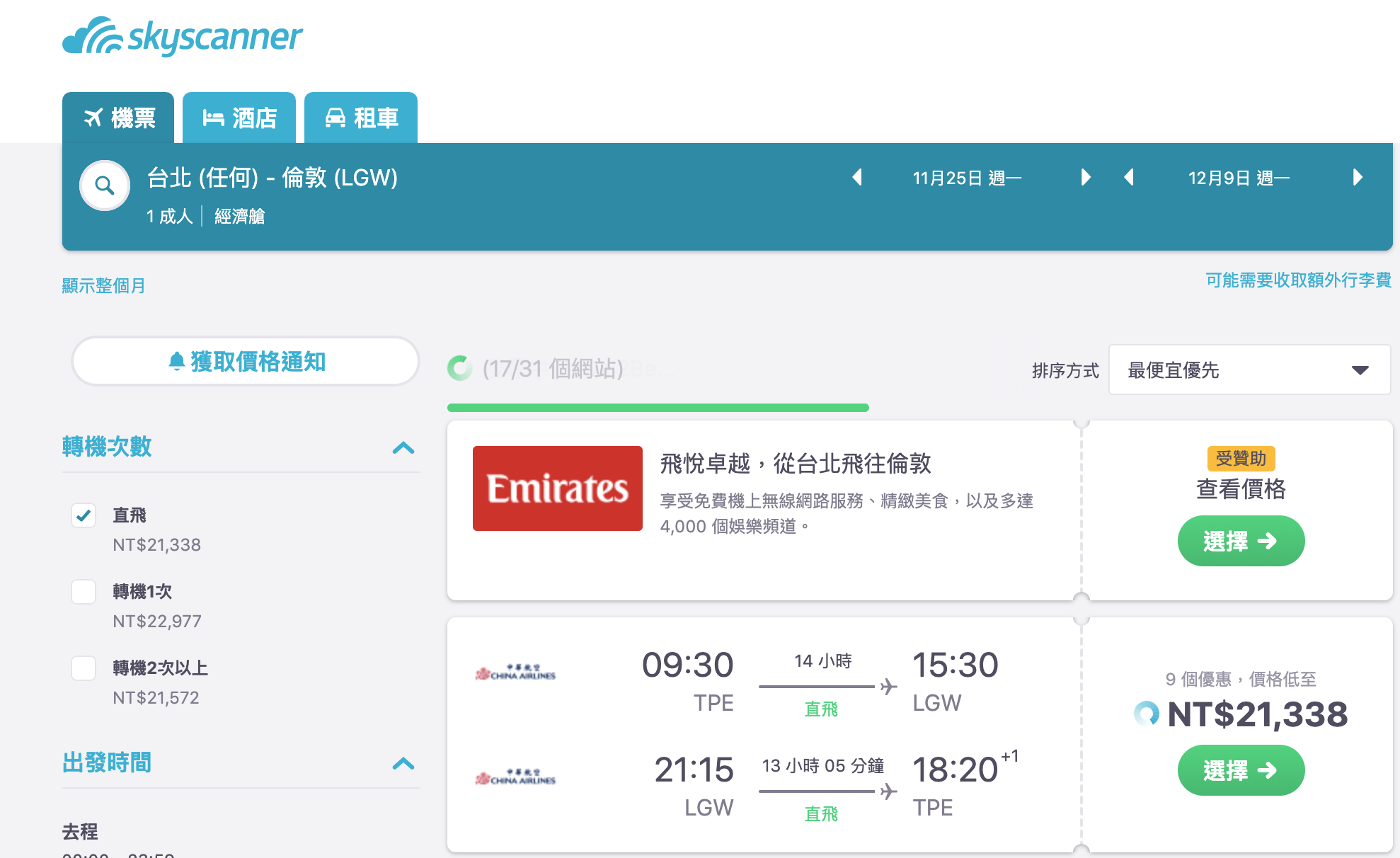This screenshot has height=858, width=1400.
Task: Click the return date 12月9日 週一
Action: point(1239,178)
